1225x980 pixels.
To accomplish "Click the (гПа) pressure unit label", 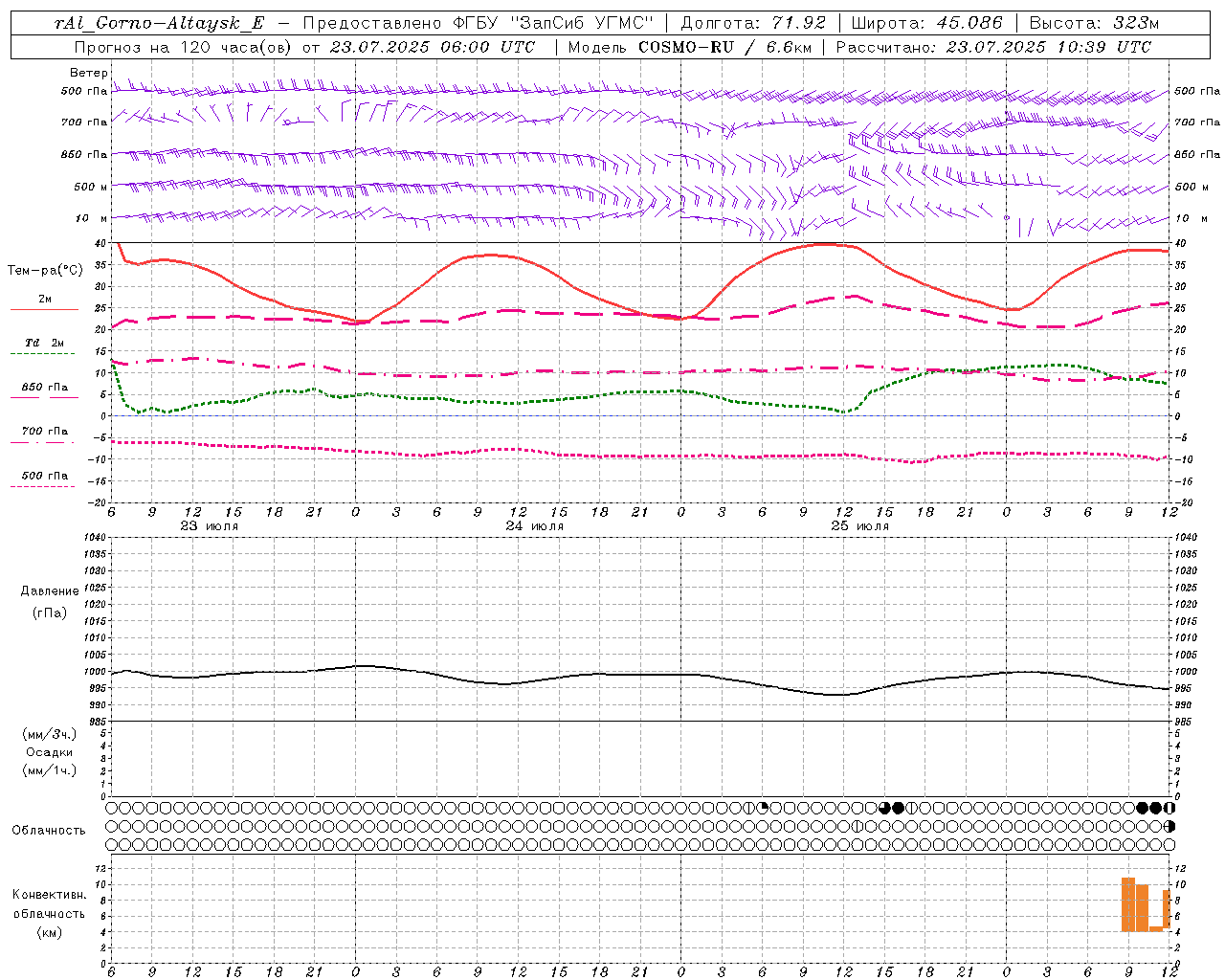I will point(50,612).
